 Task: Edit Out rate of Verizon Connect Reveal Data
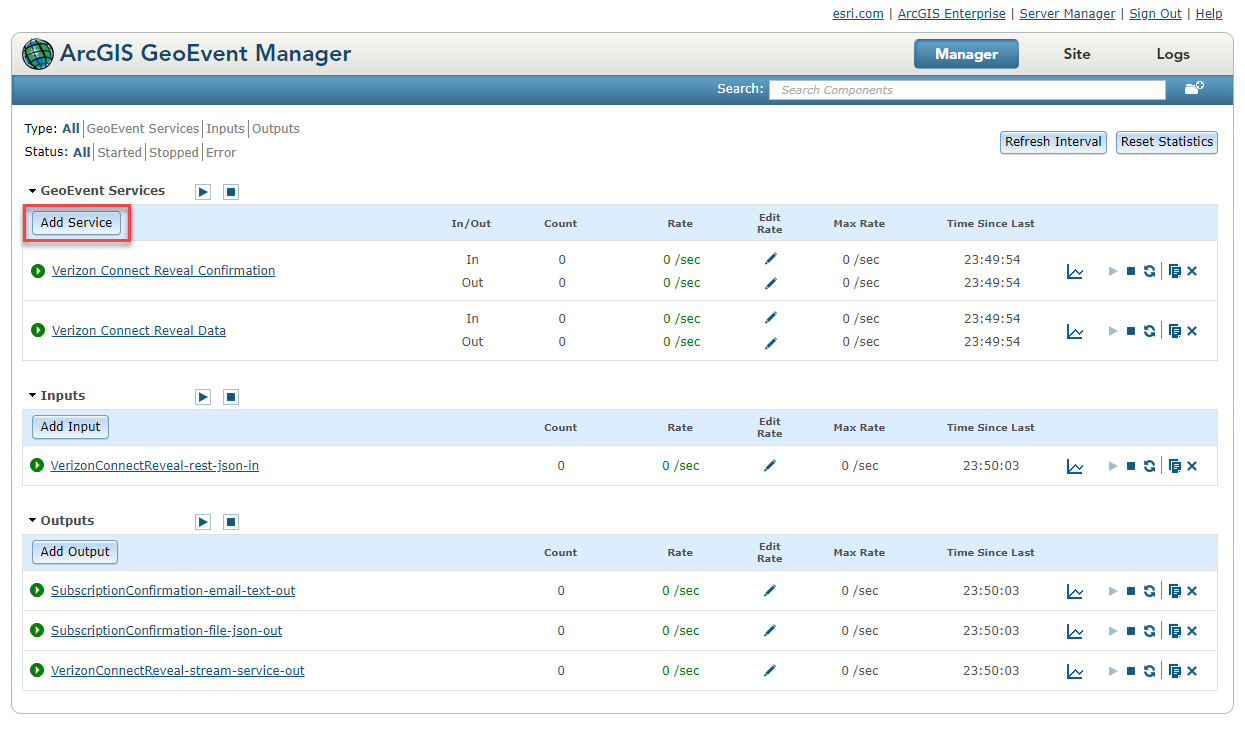[x=770, y=342]
